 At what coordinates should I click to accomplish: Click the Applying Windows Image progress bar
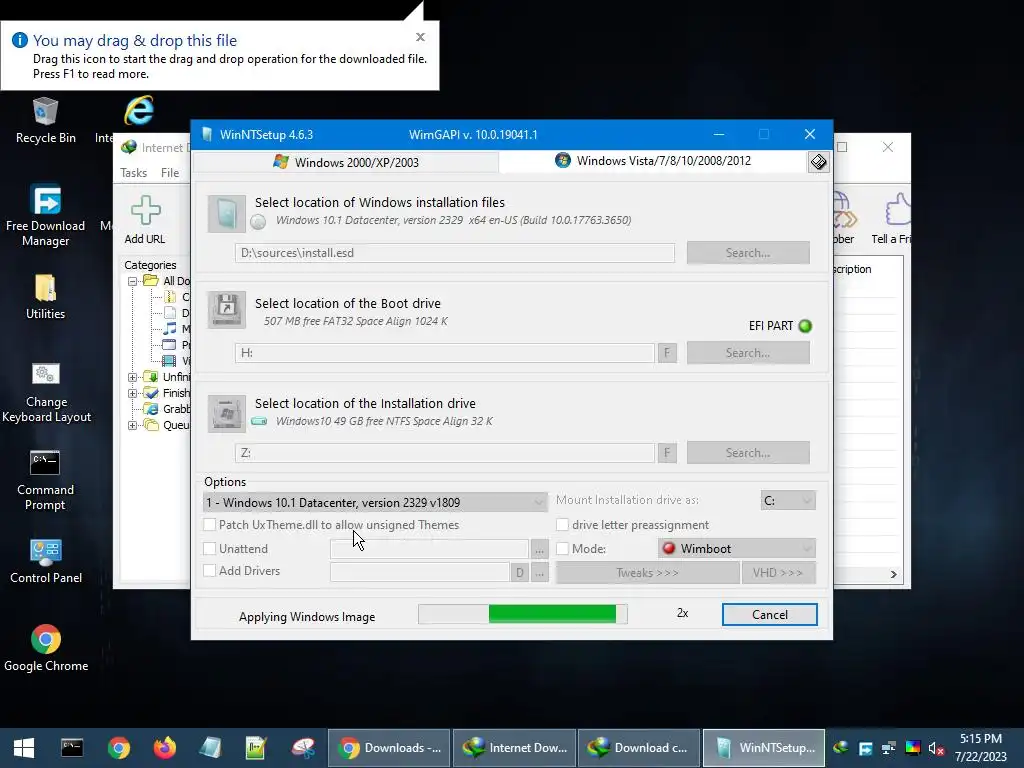tap(522, 614)
